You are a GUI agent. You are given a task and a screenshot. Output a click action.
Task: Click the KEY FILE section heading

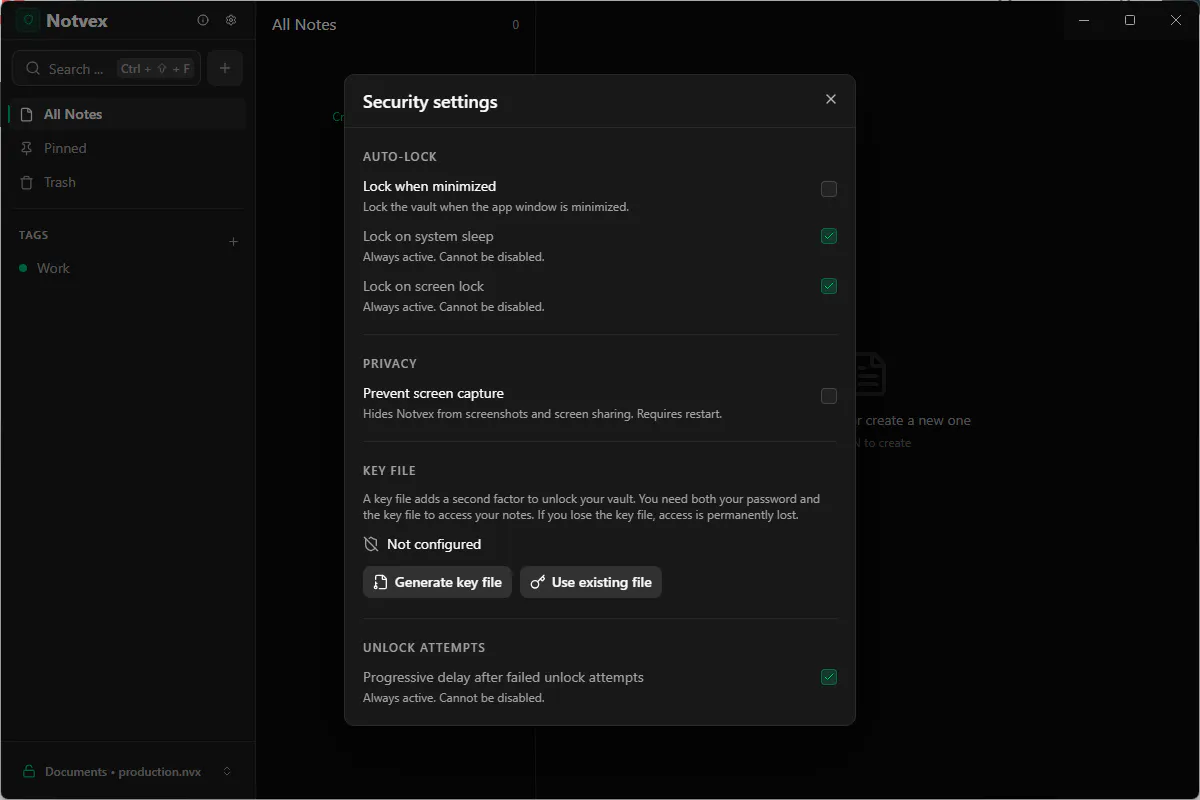coord(389,471)
